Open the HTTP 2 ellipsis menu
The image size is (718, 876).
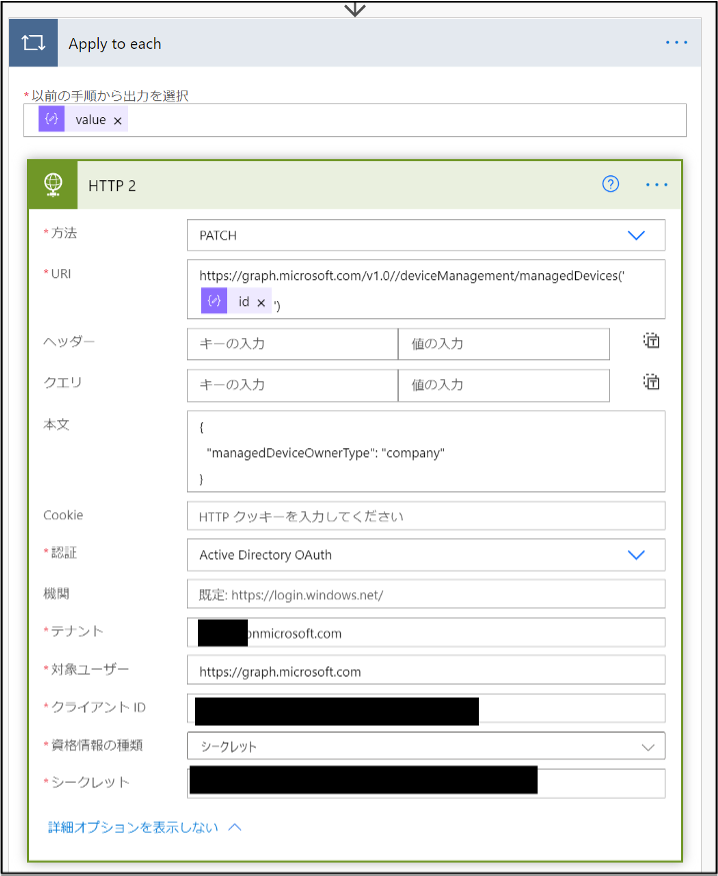tap(657, 185)
